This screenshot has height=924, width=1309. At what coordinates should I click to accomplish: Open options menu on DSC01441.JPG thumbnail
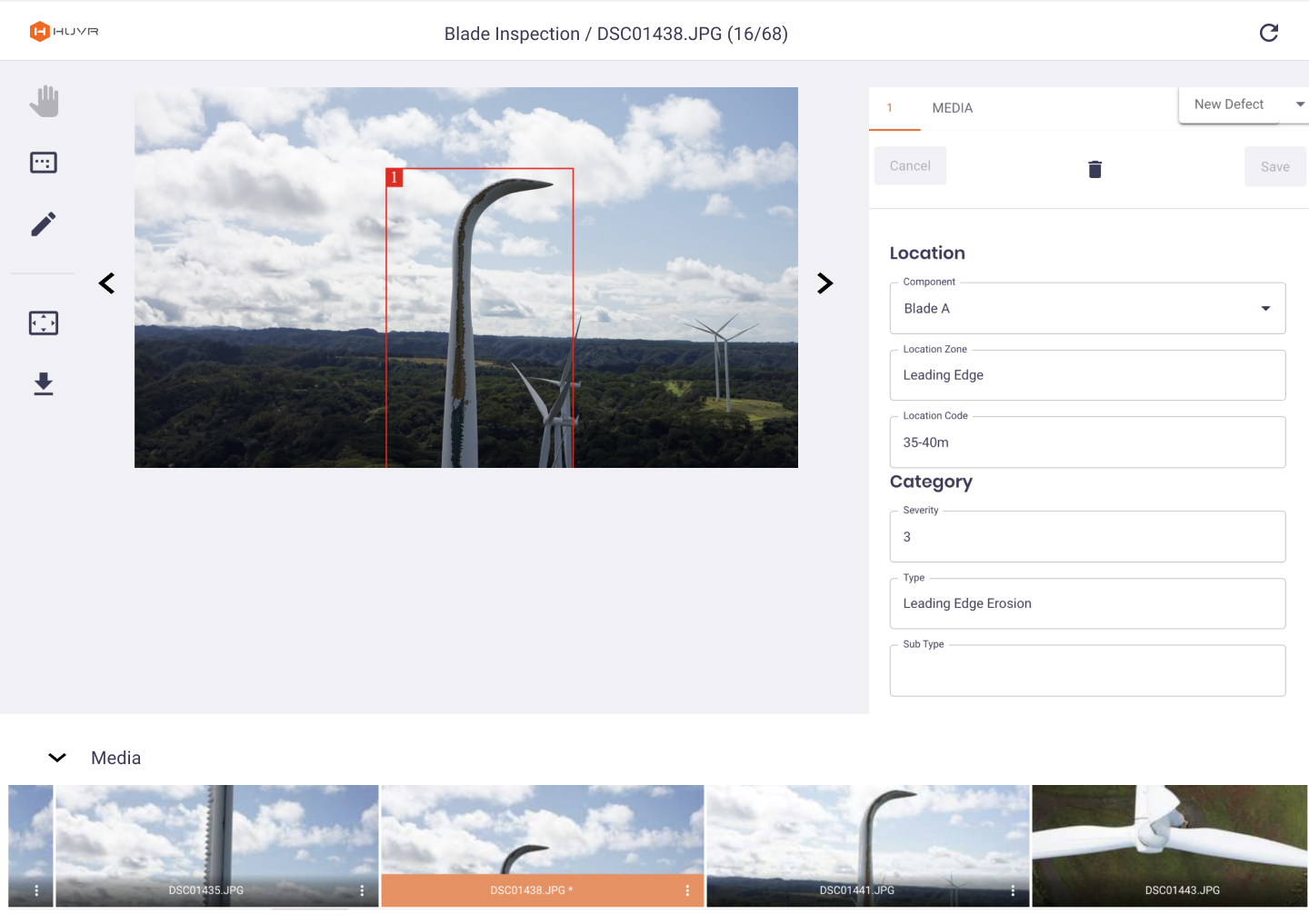1013,890
